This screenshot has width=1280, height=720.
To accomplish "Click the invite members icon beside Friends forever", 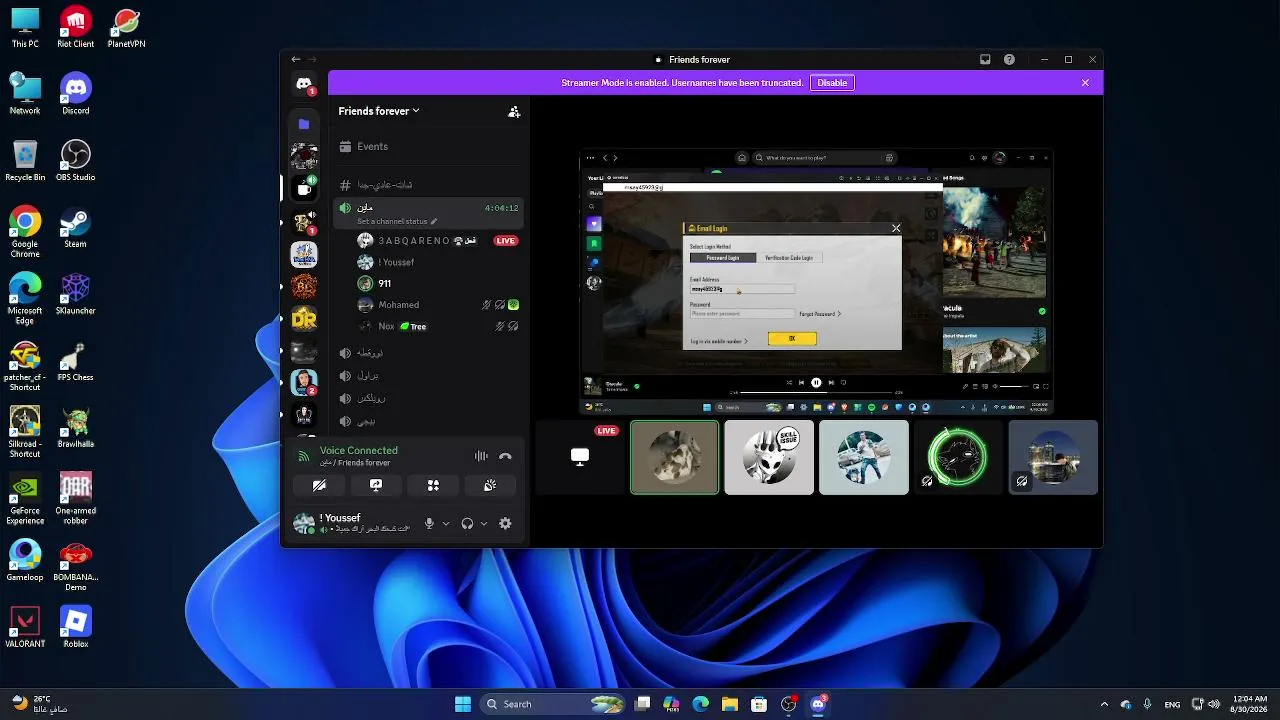I will pyautogui.click(x=514, y=112).
